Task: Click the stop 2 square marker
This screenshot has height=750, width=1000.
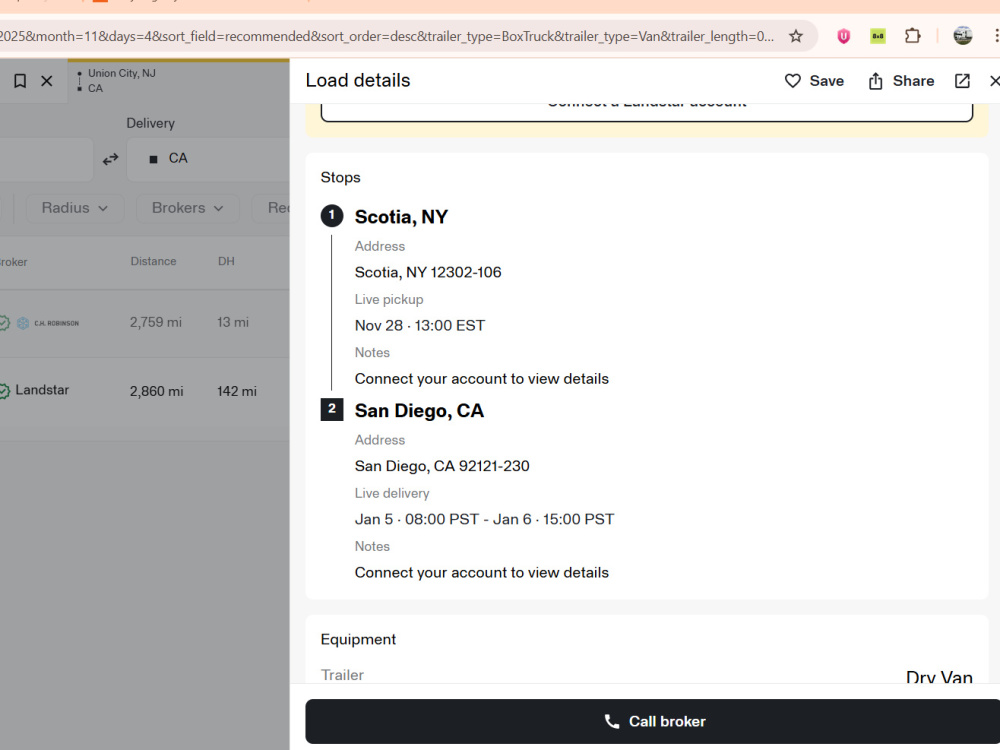Action: (x=332, y=409)
